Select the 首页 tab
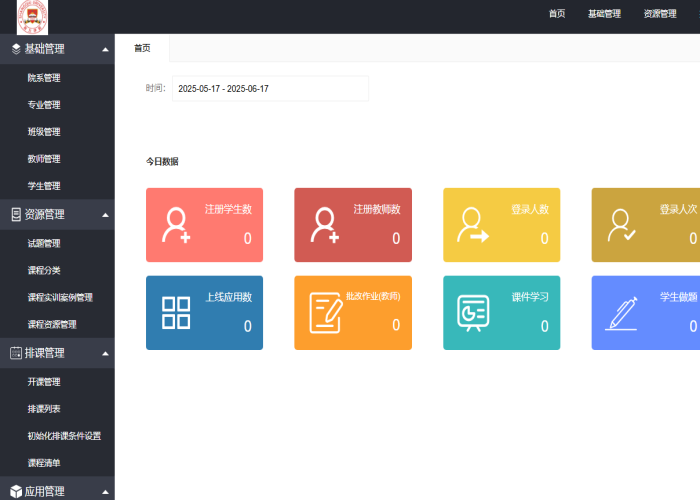Image resolution: width=700 pixels, height=500 pixels. (x=142, y=48)
